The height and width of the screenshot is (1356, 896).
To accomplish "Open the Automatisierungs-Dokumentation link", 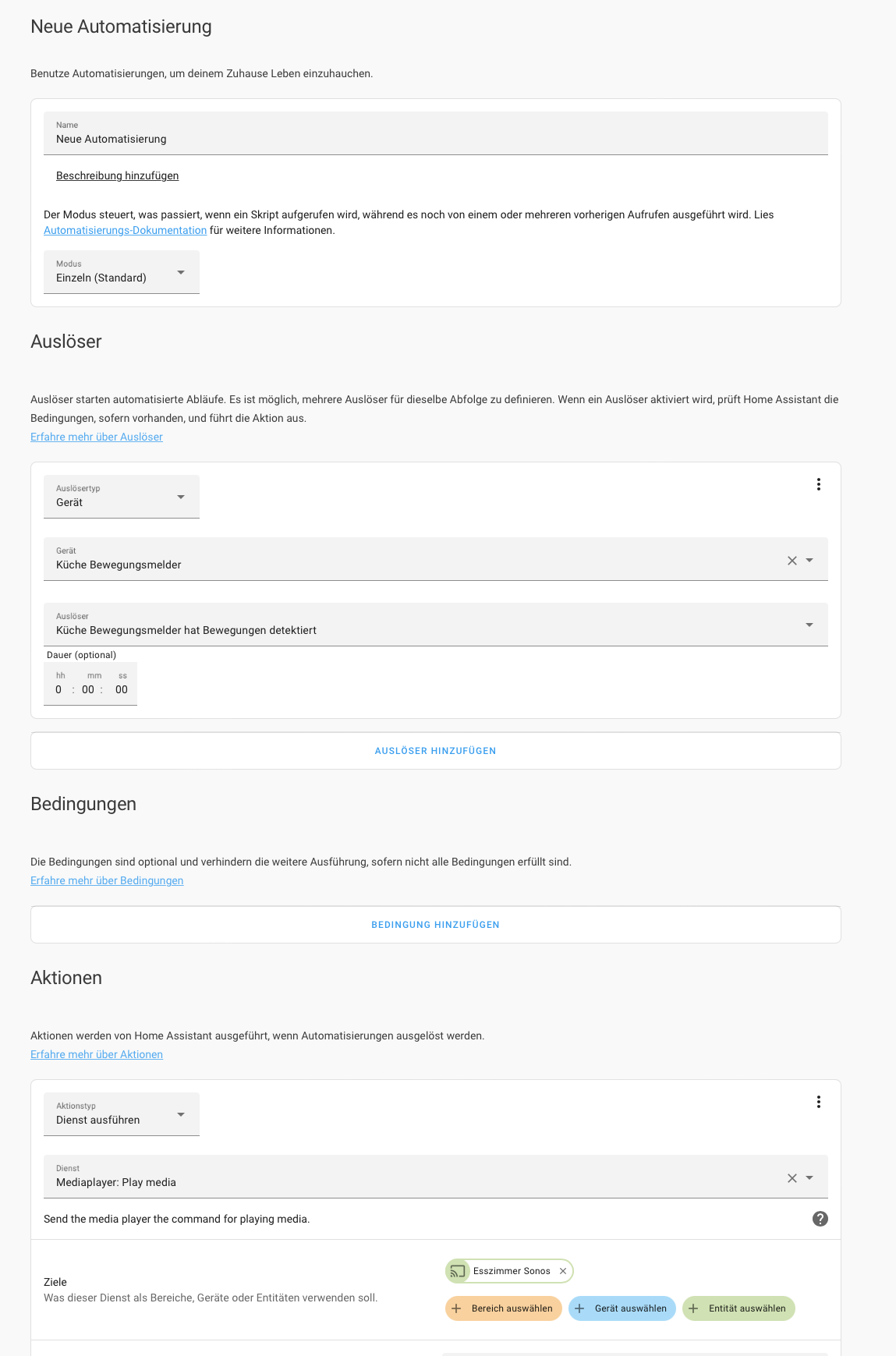I will click(x=125, y=230).
